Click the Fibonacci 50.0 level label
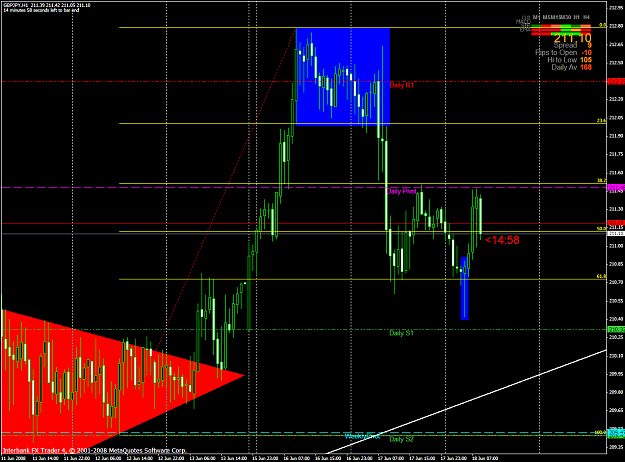 coord(601,228)
